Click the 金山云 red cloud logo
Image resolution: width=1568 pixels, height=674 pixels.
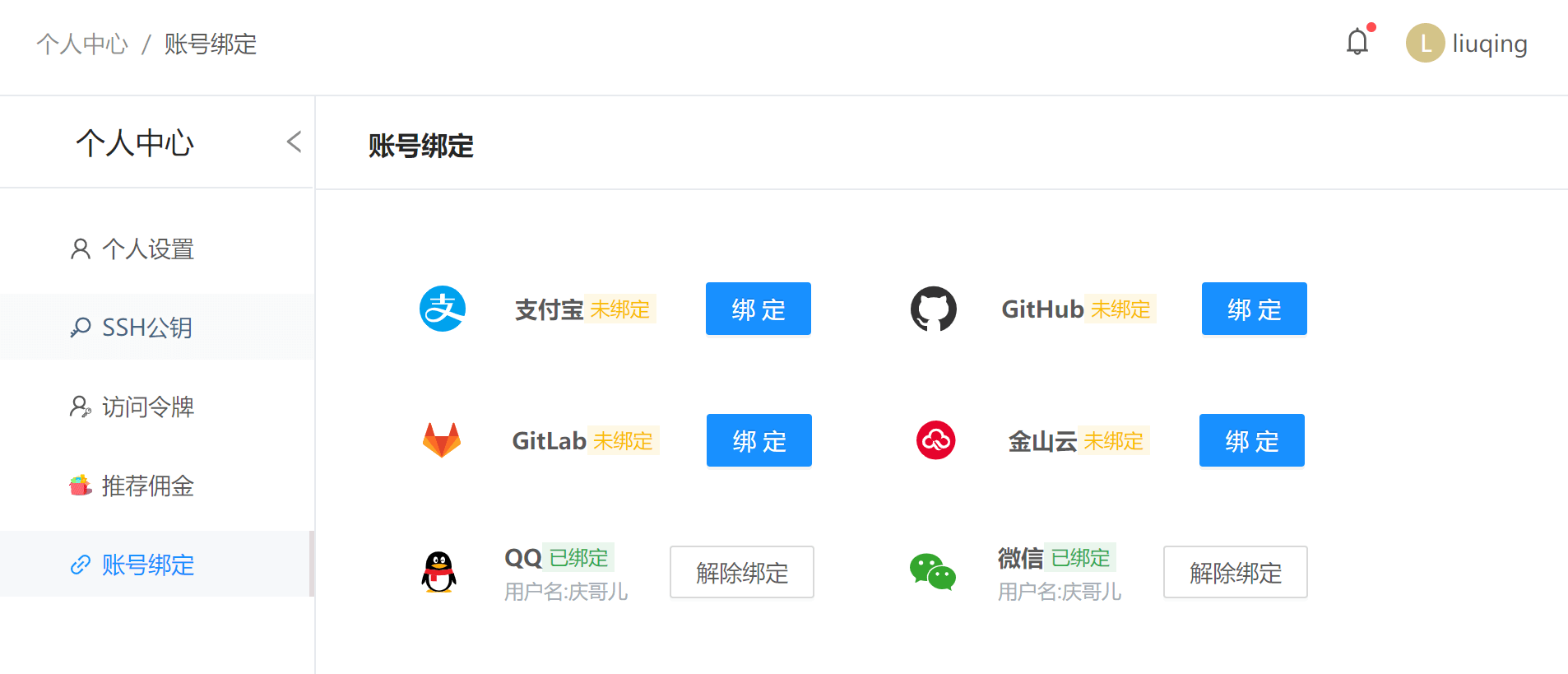point(935,440)
